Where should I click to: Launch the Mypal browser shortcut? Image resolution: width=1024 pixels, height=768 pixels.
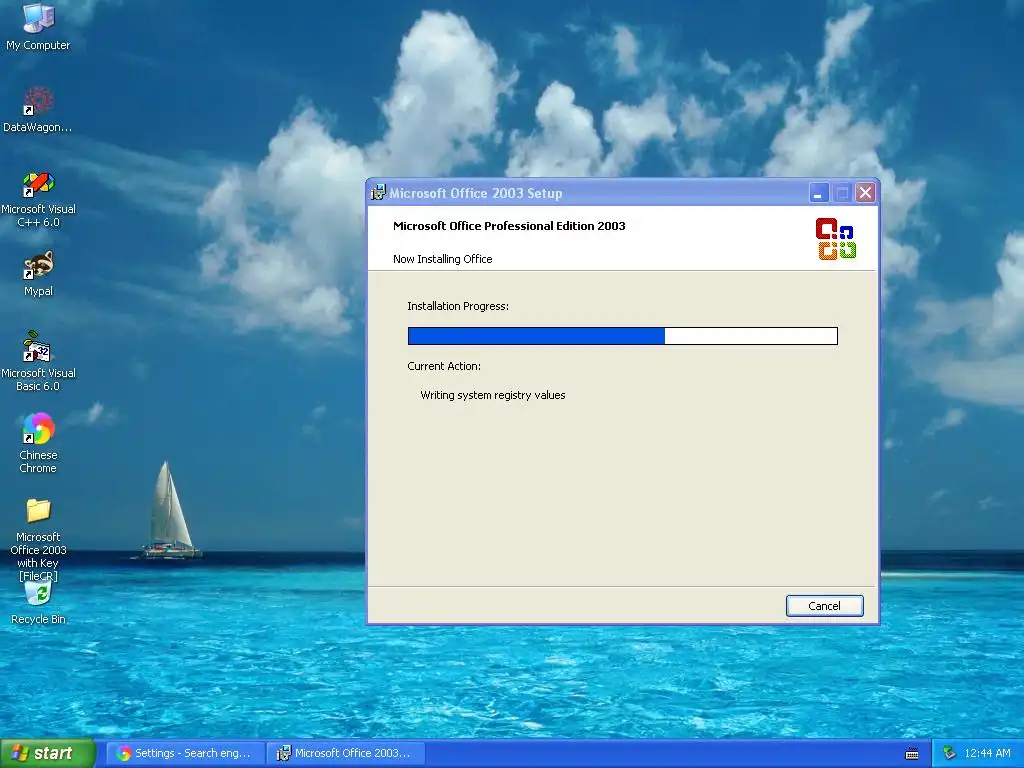[38, 274]
